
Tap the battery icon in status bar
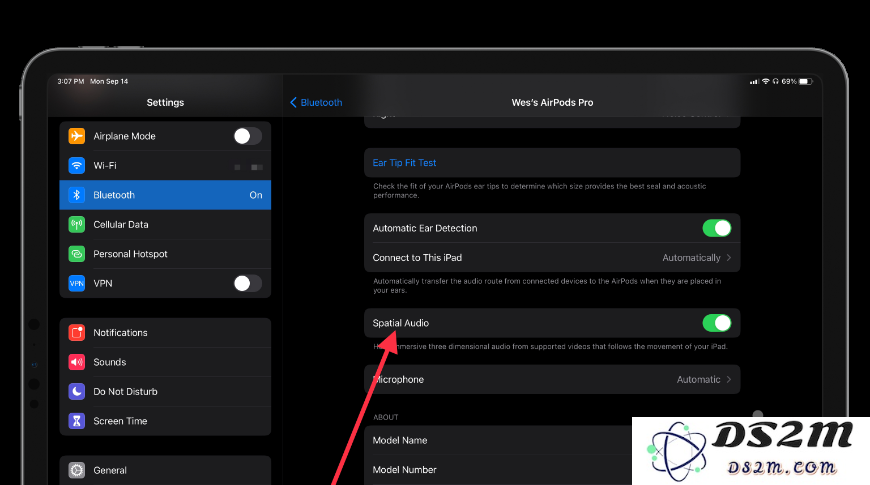806,82
